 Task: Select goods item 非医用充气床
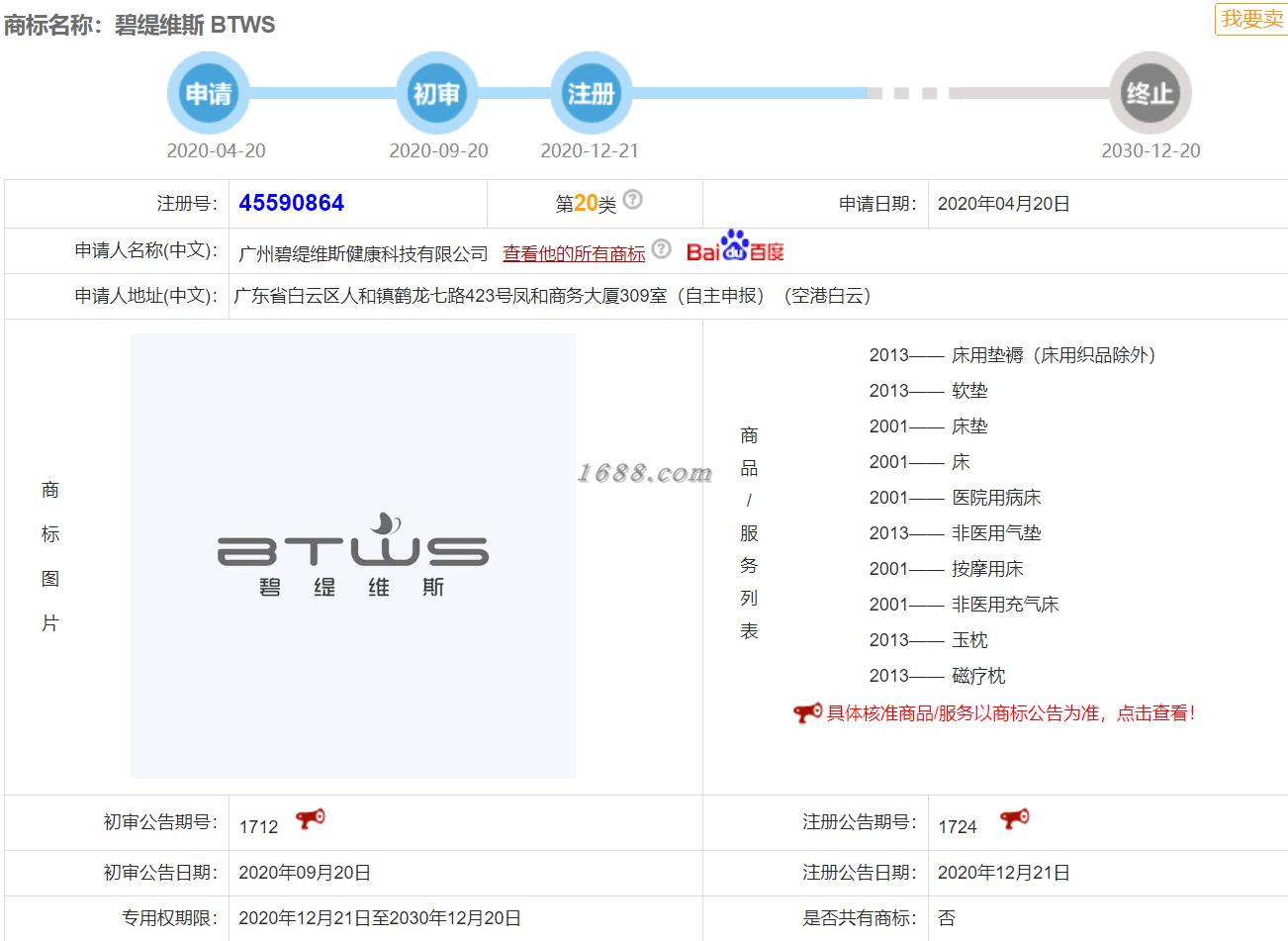click(x=1005, y=605)
